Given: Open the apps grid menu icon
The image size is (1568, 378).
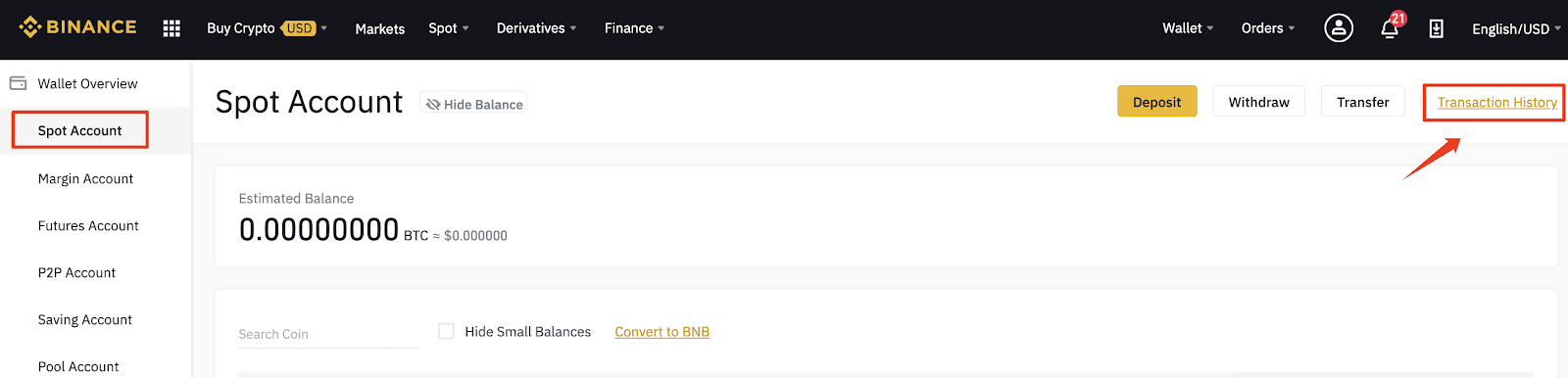Looking at the screenshot, I should click(171, 28).
